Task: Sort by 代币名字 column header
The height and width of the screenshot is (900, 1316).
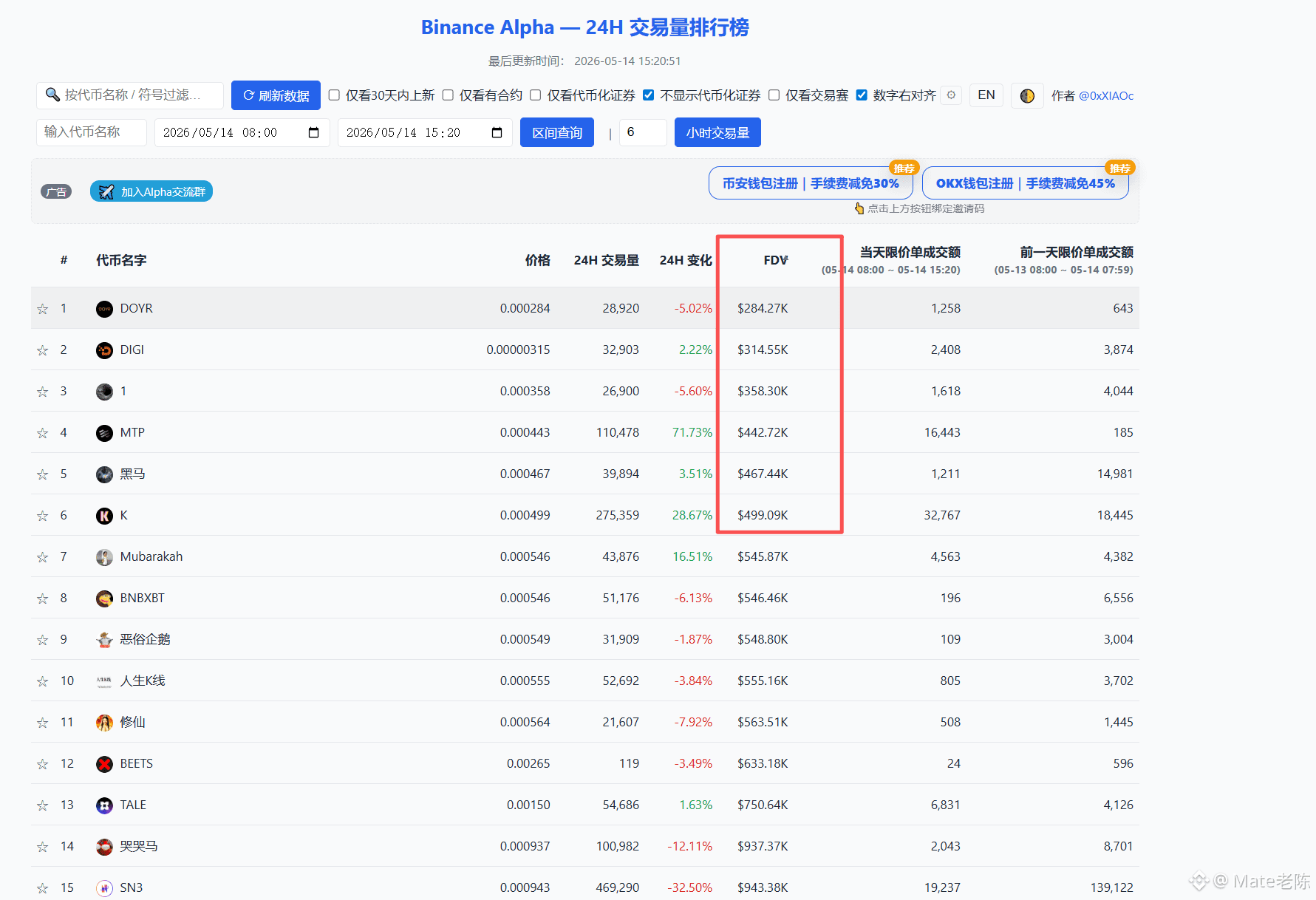Action: 121,260
